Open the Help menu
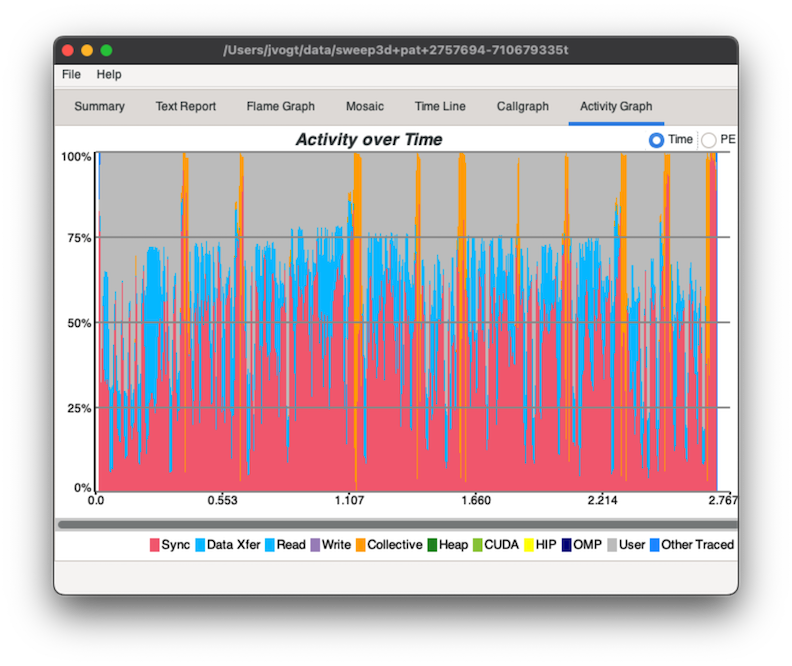The image size is (792, 666). coord(109,75)
